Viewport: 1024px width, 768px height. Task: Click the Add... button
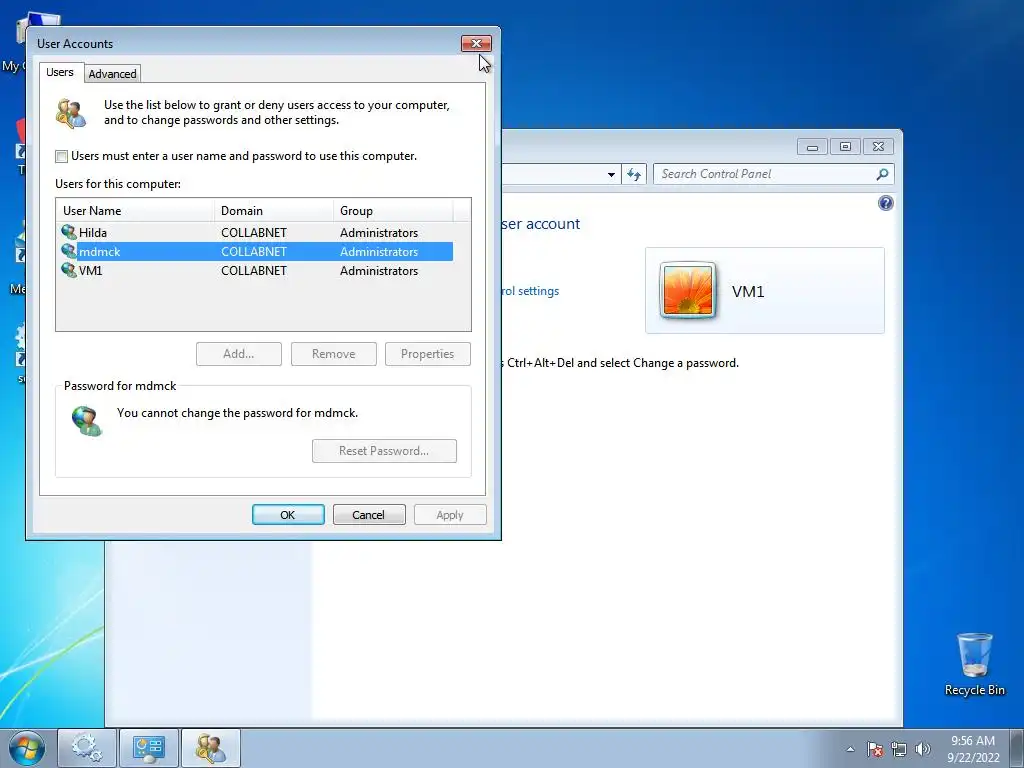[238, 354]
